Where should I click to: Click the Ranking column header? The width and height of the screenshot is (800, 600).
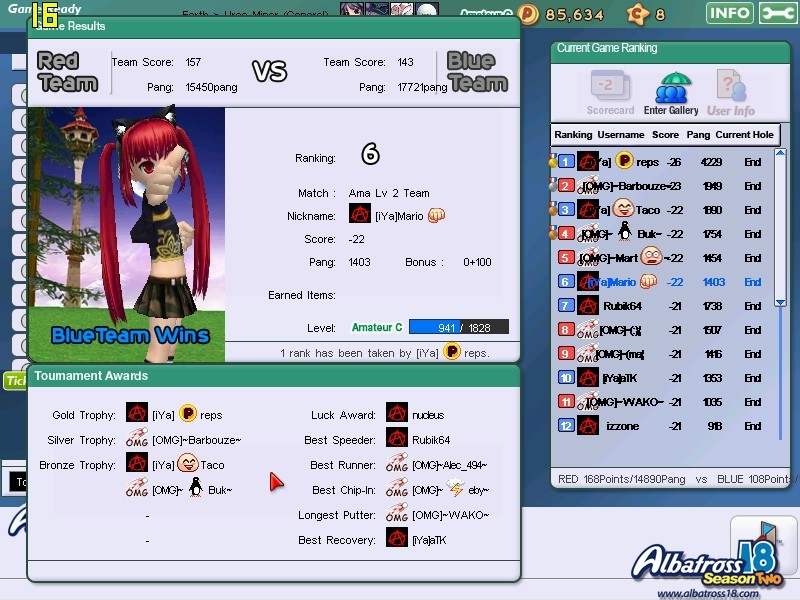click(573, 135)
